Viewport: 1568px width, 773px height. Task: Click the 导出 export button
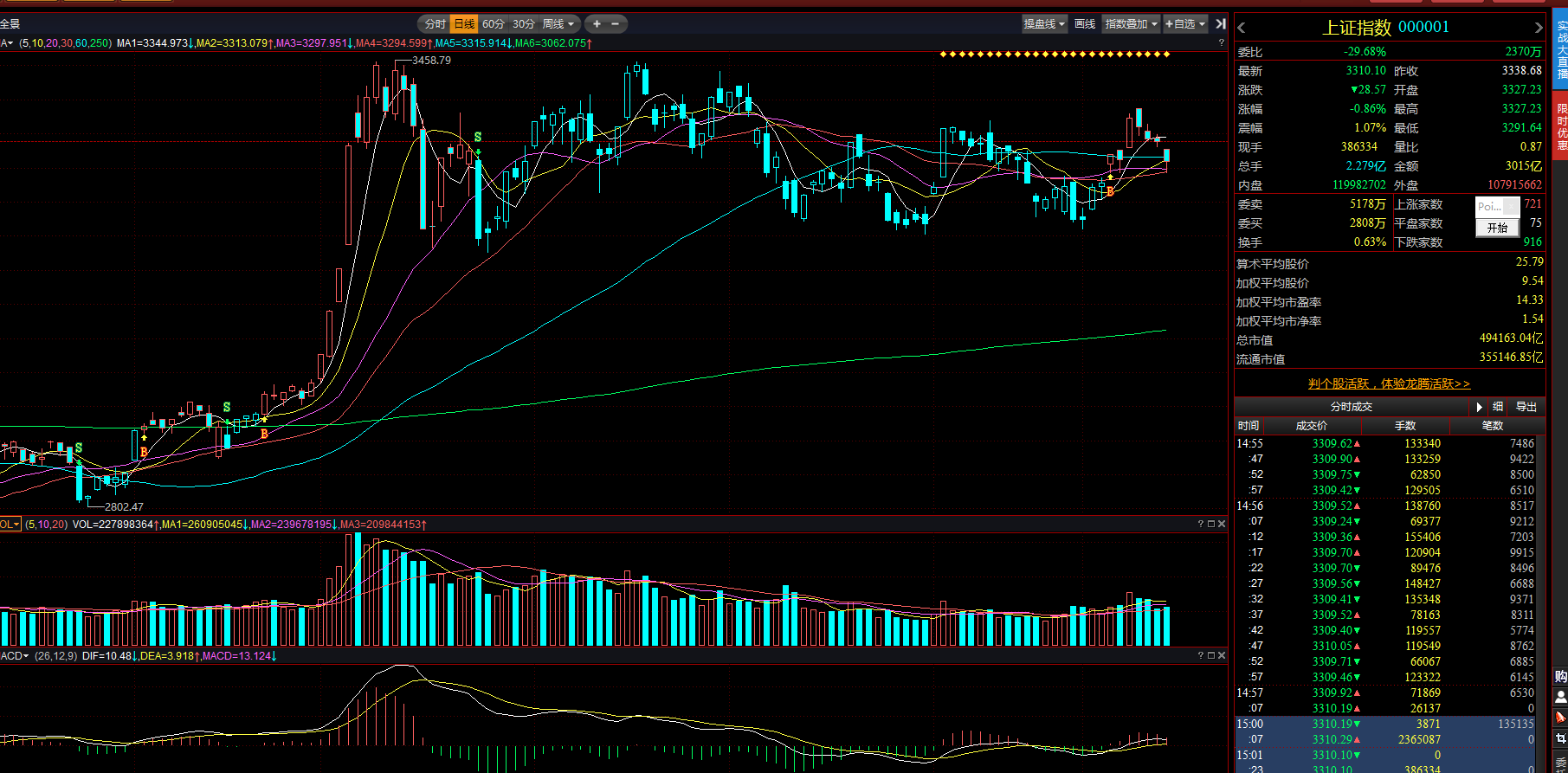pos(1526,406)
